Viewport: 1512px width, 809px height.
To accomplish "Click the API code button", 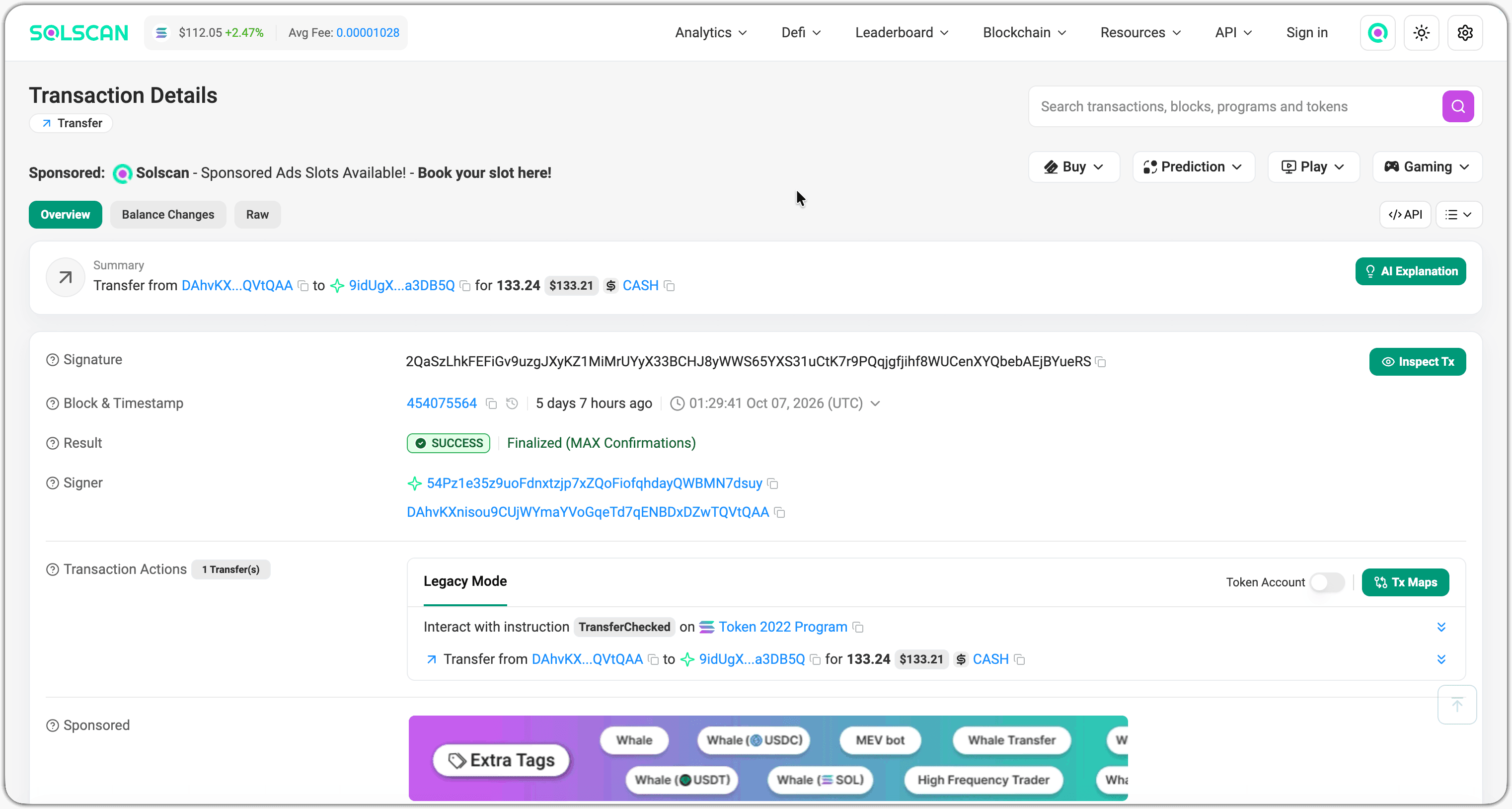I will [x=1405, y=215].
